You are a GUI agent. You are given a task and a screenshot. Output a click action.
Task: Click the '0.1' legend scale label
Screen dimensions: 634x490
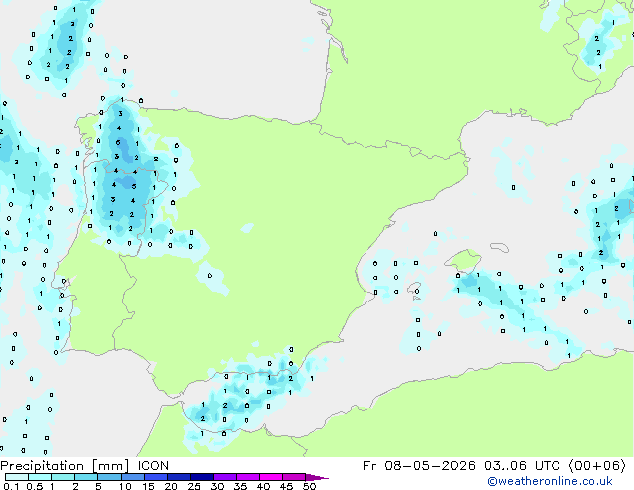(x=11, y=486)
